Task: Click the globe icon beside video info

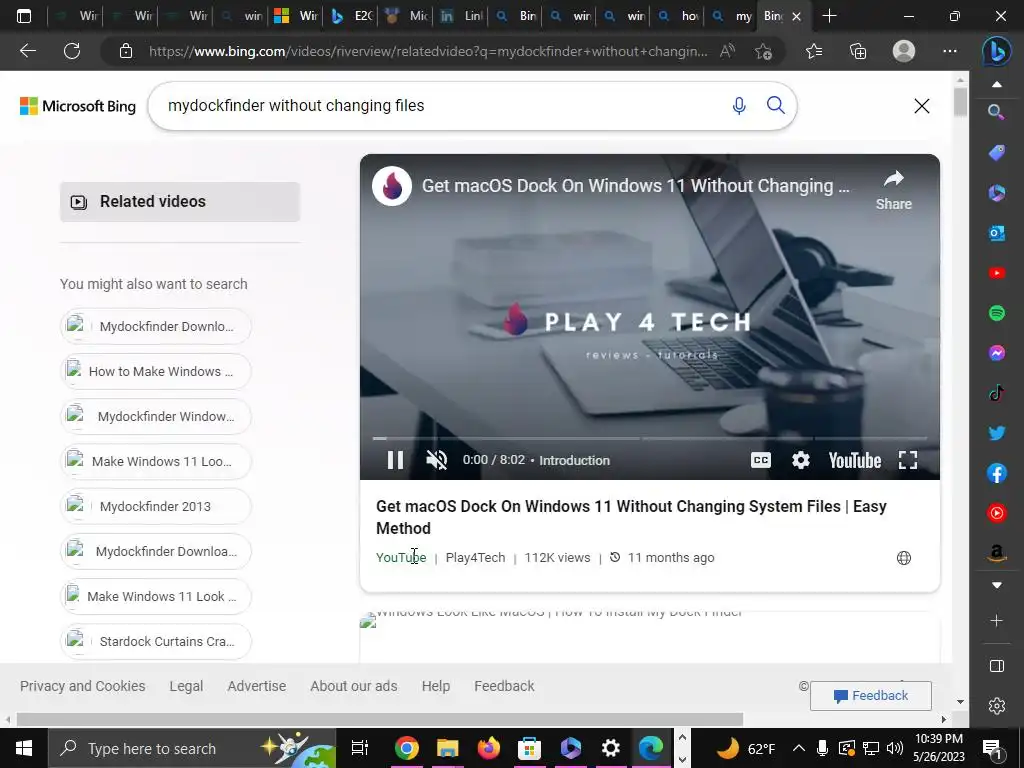Action: 904,558
